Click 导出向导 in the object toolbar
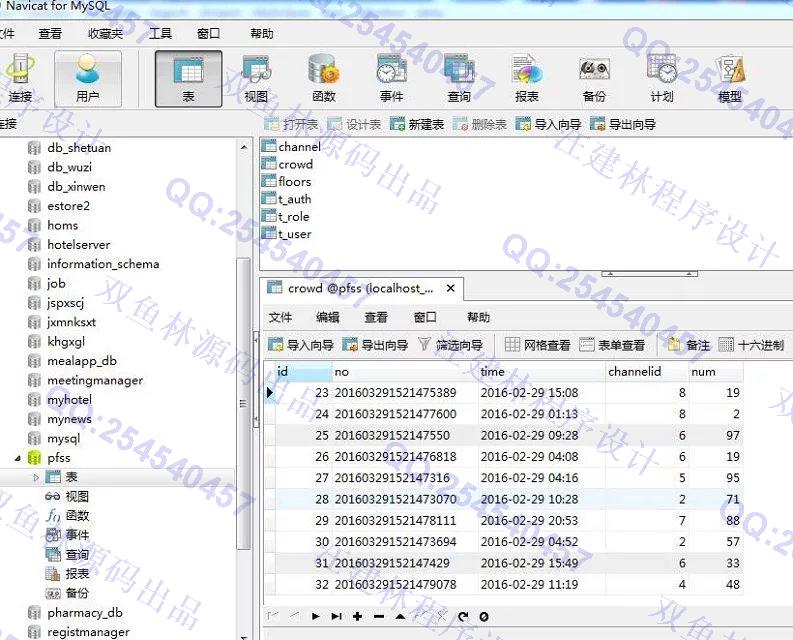The image size is (793, 640). (x=623, y=124)
